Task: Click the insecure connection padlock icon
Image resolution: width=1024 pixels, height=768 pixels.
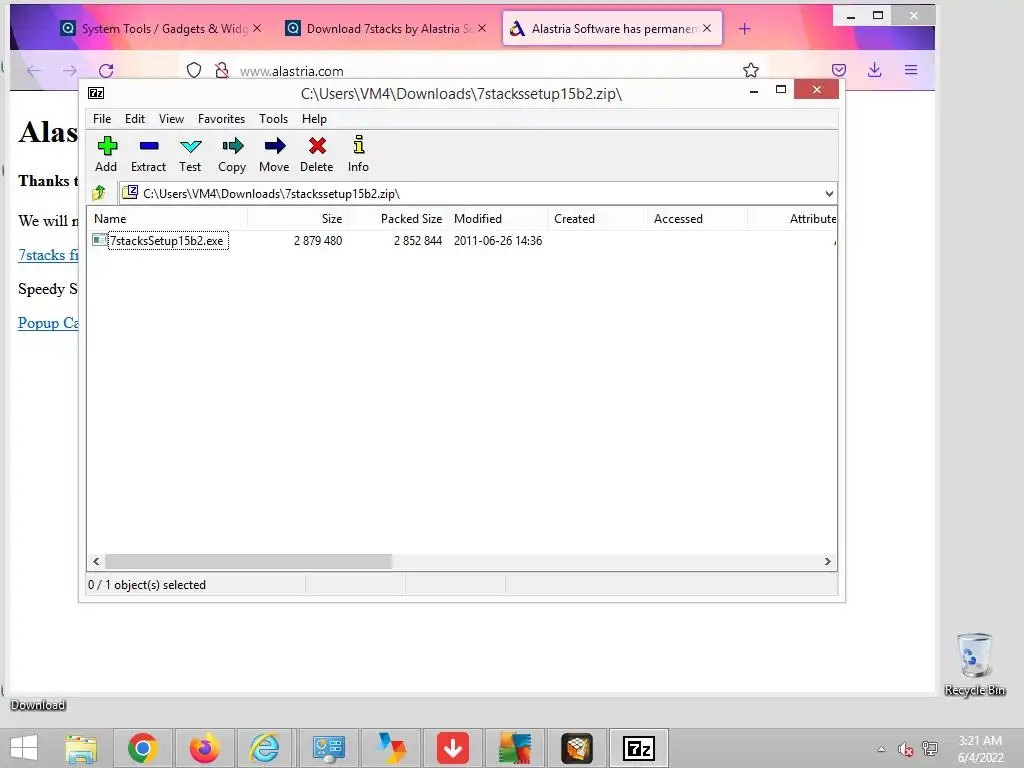Action: click(x=222, y=70)
